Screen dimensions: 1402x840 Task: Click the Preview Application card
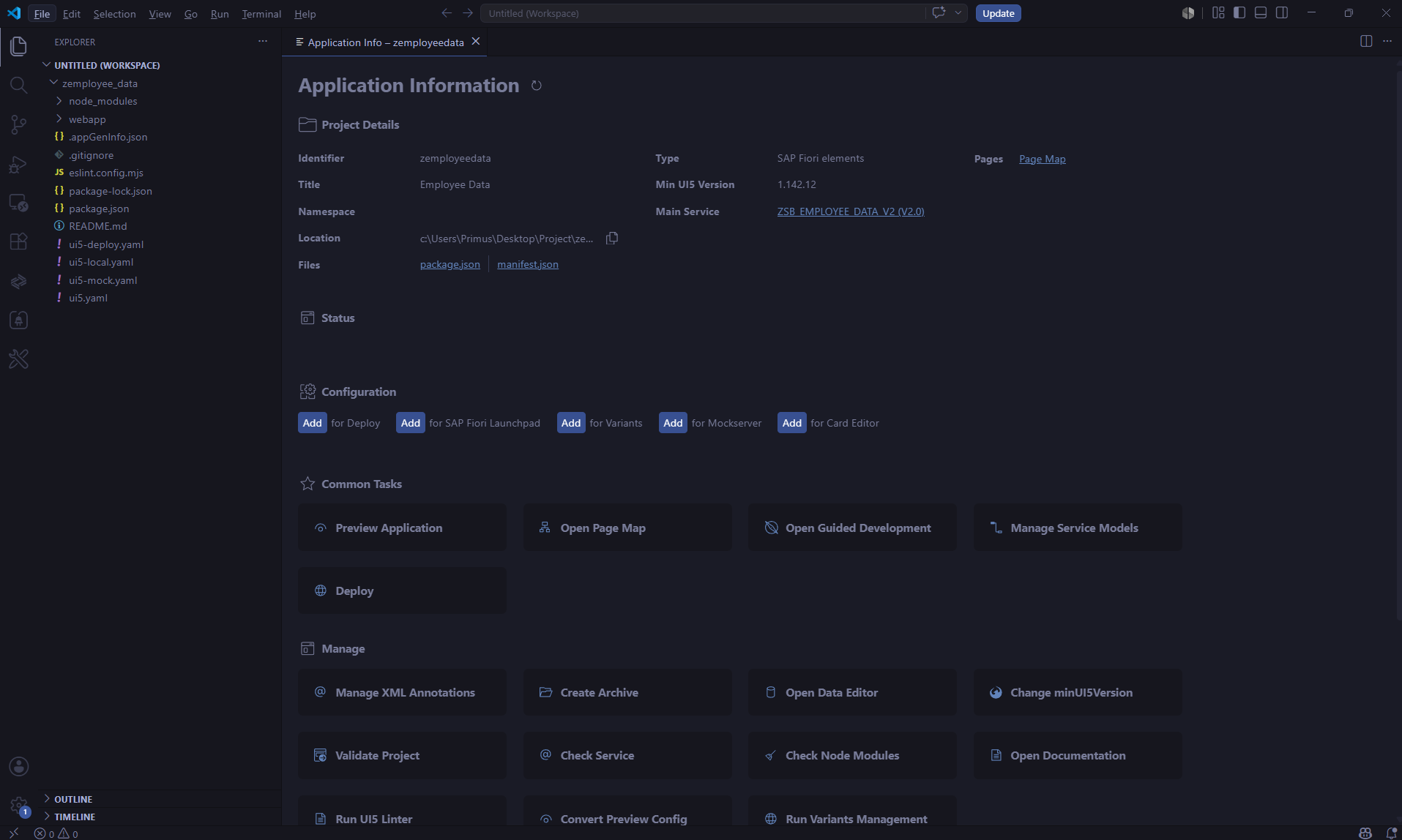click(x=402, y=528)
